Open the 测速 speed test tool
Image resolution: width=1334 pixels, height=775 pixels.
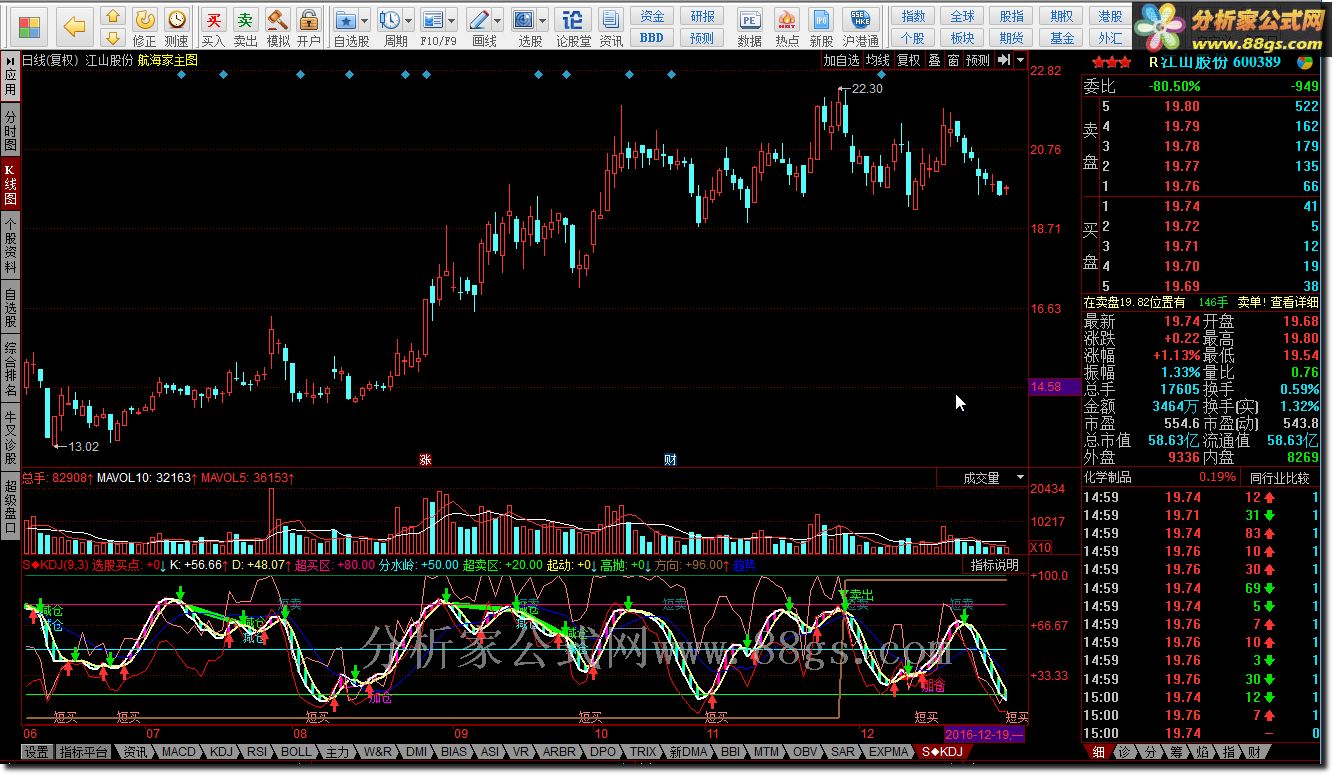pos(176,27)
